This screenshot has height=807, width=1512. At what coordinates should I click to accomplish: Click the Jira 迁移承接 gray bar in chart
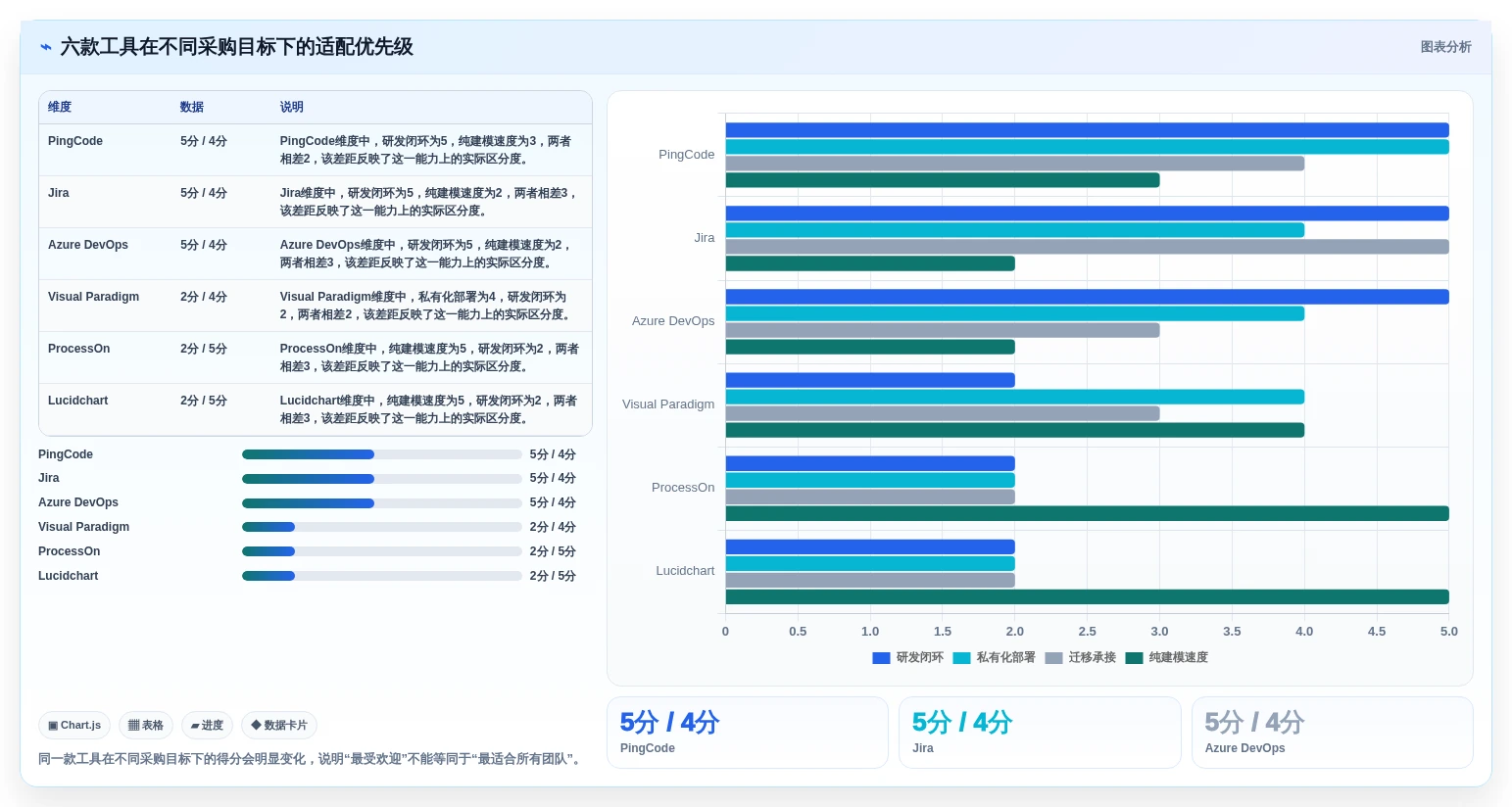(x=1087, y=247)
